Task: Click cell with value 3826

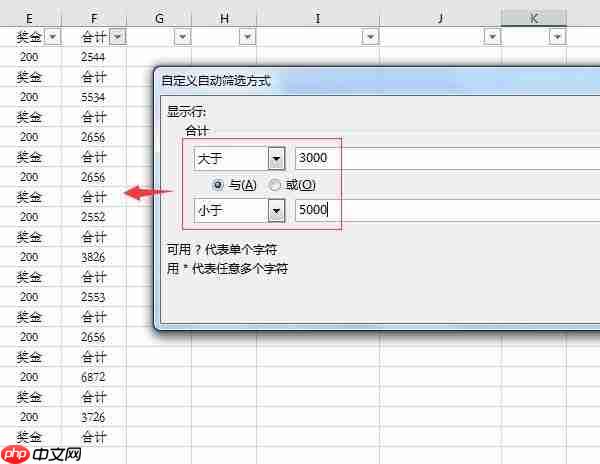Action: point(94,257)
